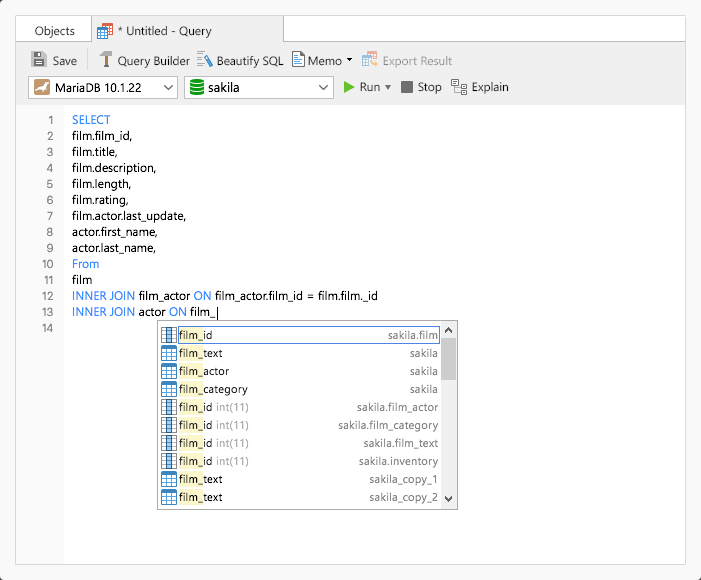The height and width of the screenshot is (580, 701).
Task: Click the Export Result button label
Action: coord(417,61)
